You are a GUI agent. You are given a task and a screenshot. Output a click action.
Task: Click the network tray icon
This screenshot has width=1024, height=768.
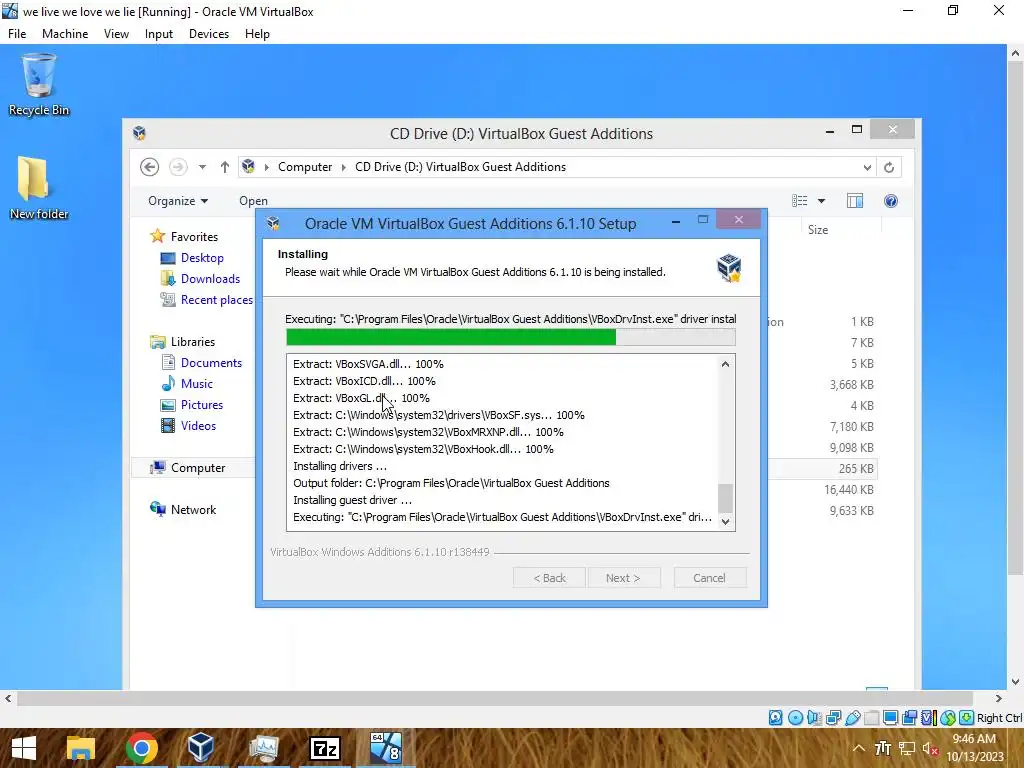[x=906, y=749]
